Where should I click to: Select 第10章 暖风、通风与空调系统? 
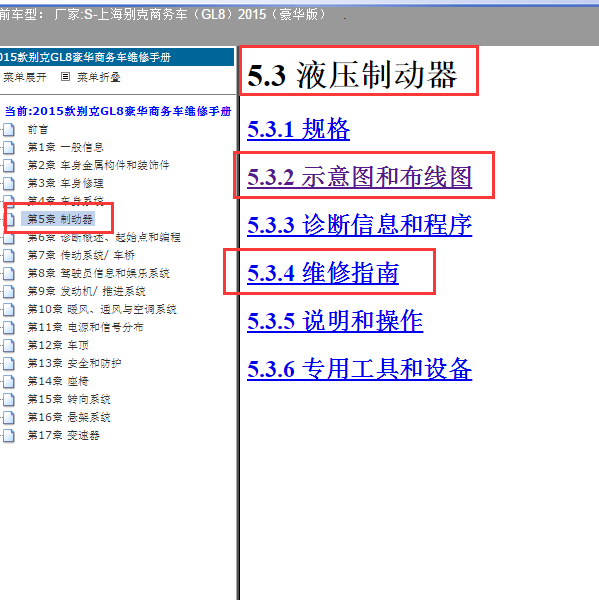102,309
